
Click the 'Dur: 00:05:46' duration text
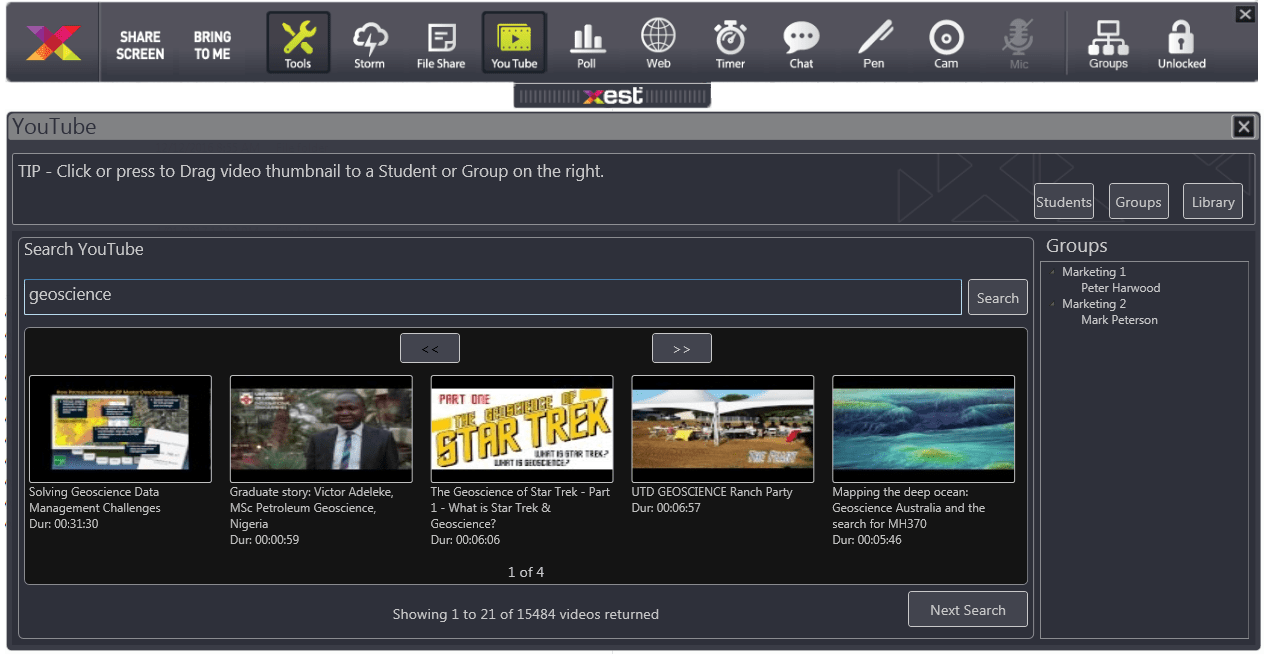(x=868, y=540)
